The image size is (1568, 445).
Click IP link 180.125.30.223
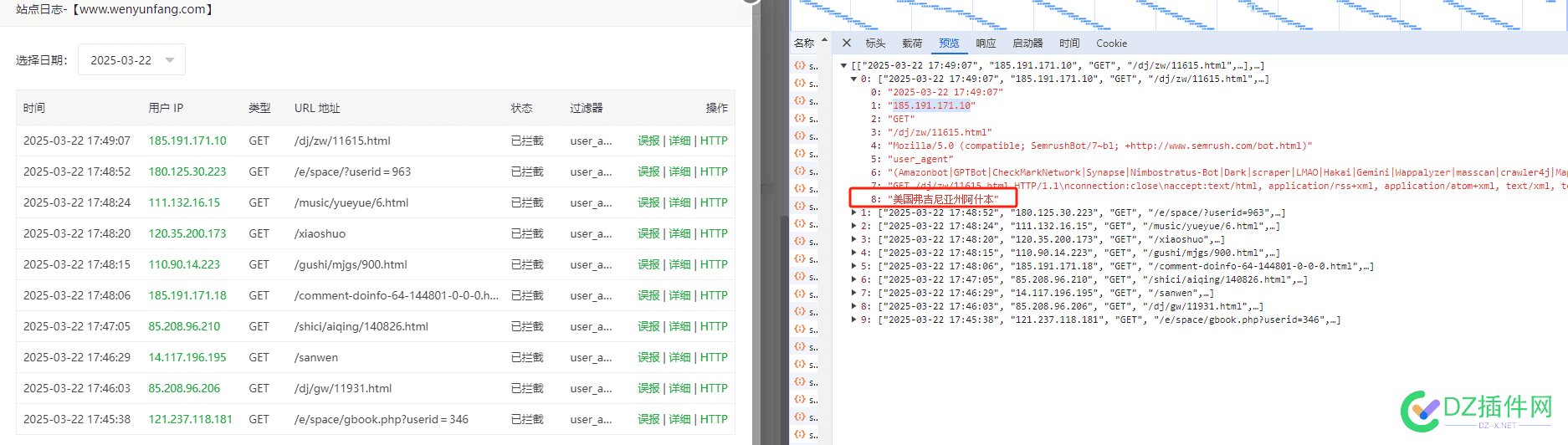[187, 171]
